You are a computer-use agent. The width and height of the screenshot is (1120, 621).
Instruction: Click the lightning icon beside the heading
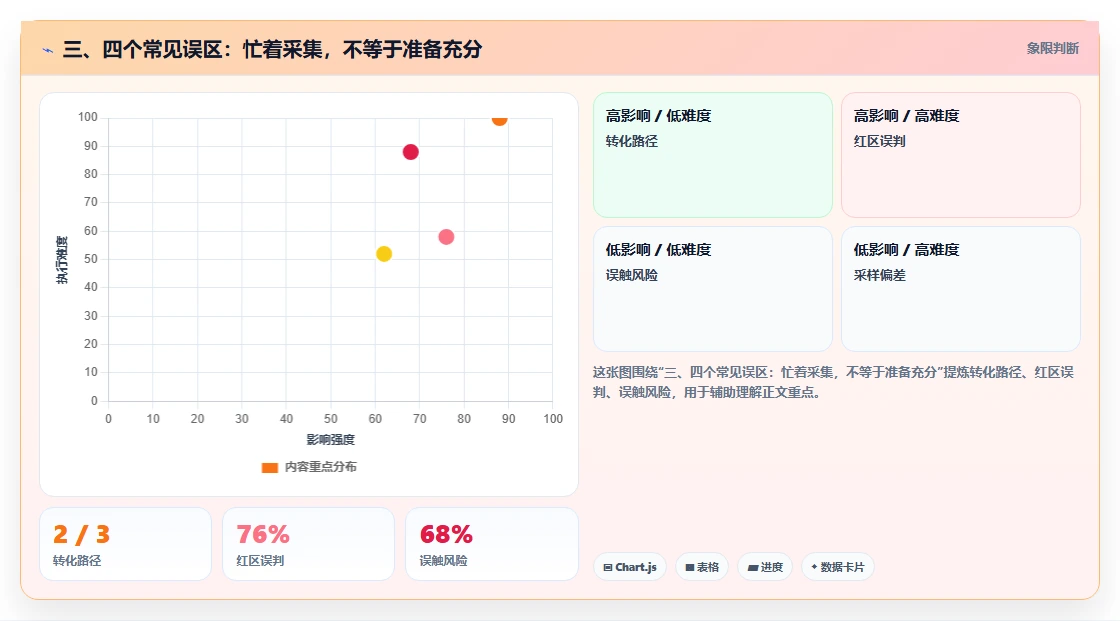coord(48,51)
